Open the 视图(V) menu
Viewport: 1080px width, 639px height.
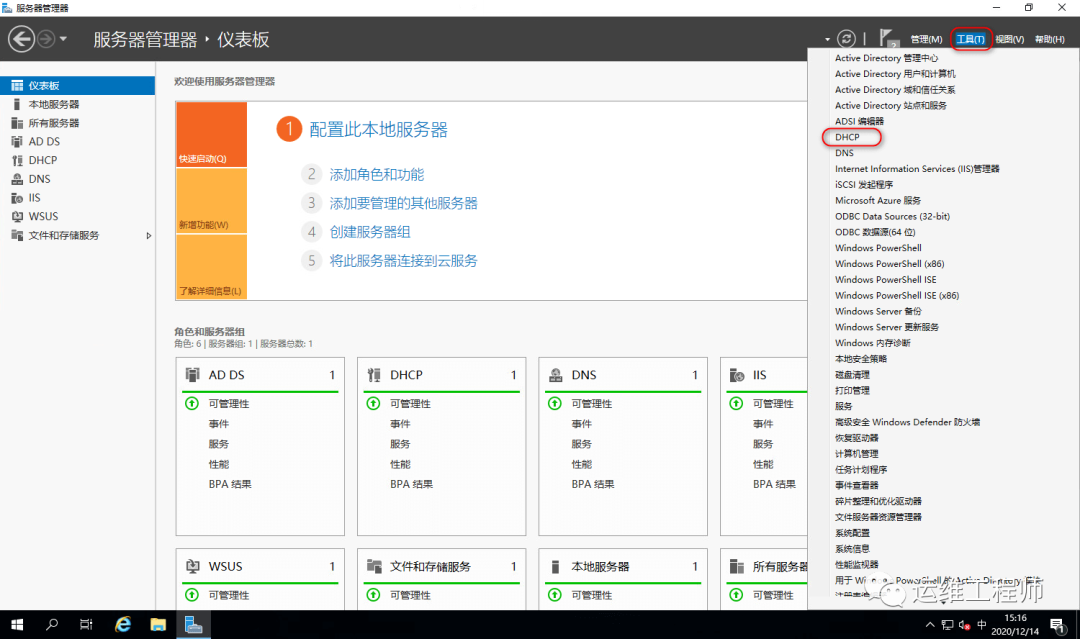click(1009, 39)
